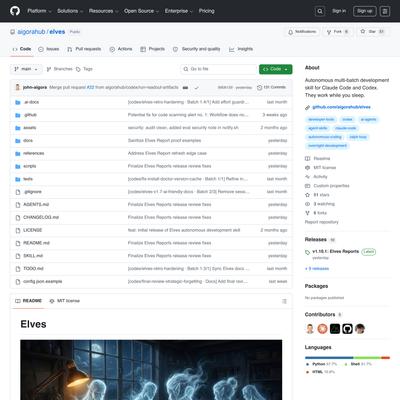Image resolution: width=400 pixels, height=400 pixels.
Task: Open the GitHub logo home link
Action: [x=15, y=11]
